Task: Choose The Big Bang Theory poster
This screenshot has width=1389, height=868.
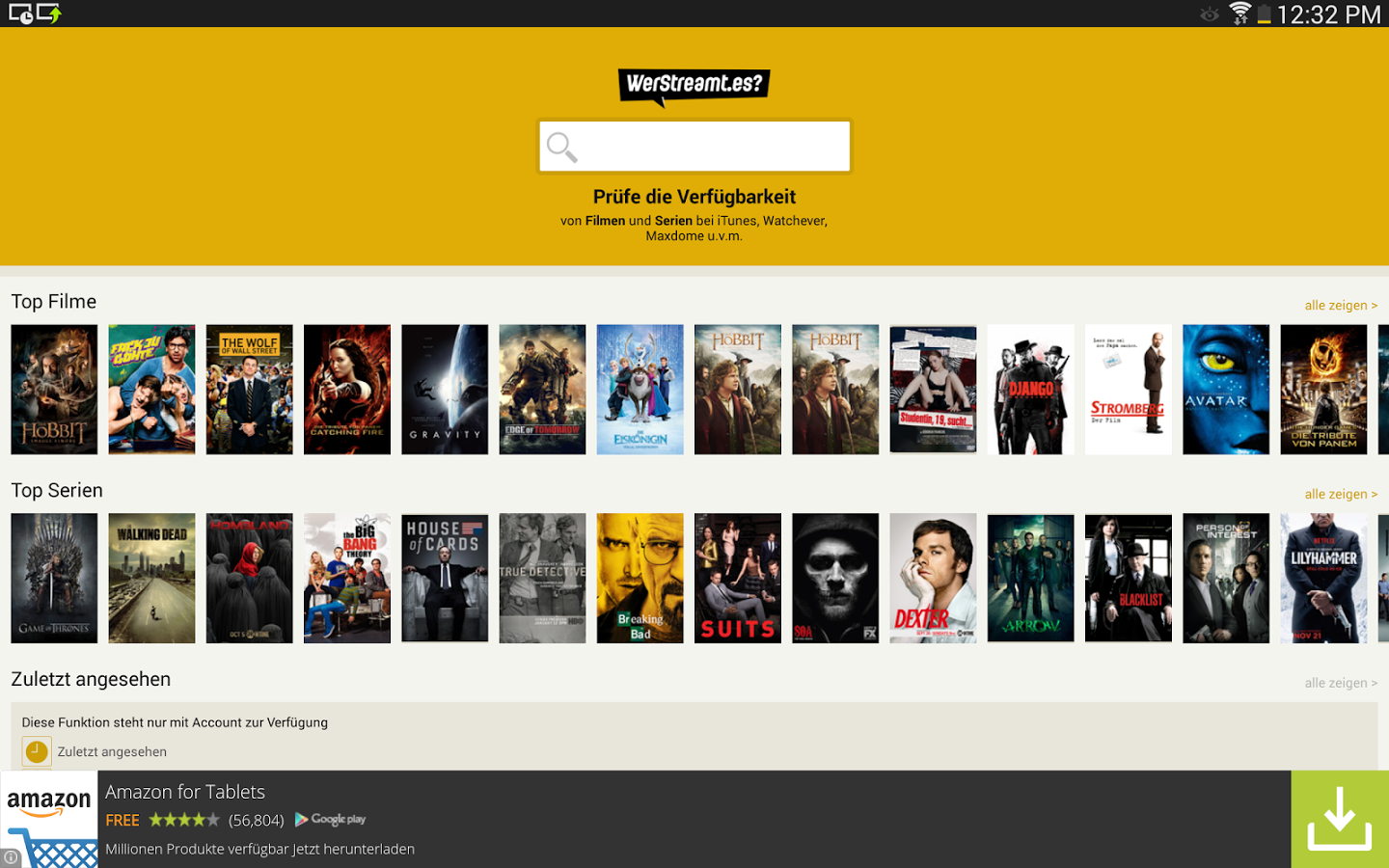Action: (347, 579)
